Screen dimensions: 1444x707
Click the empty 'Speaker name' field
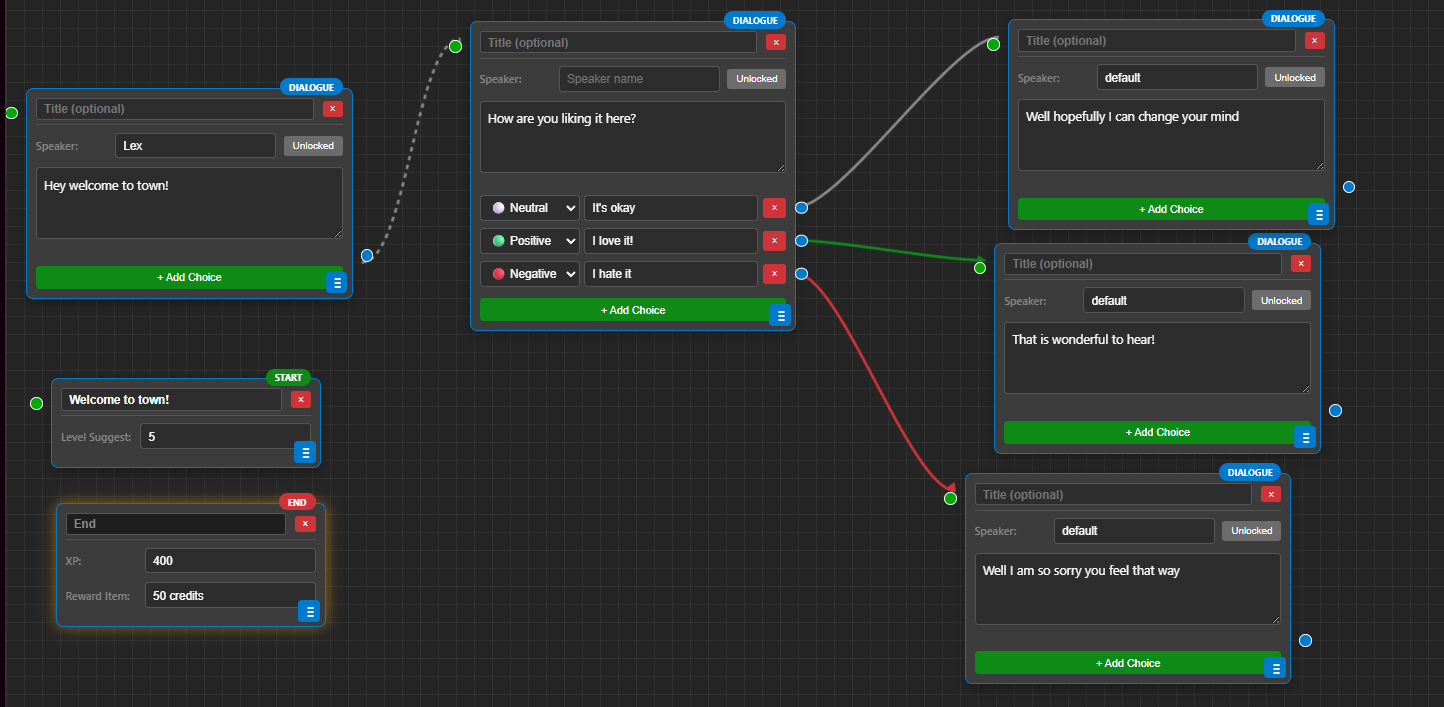639,79
